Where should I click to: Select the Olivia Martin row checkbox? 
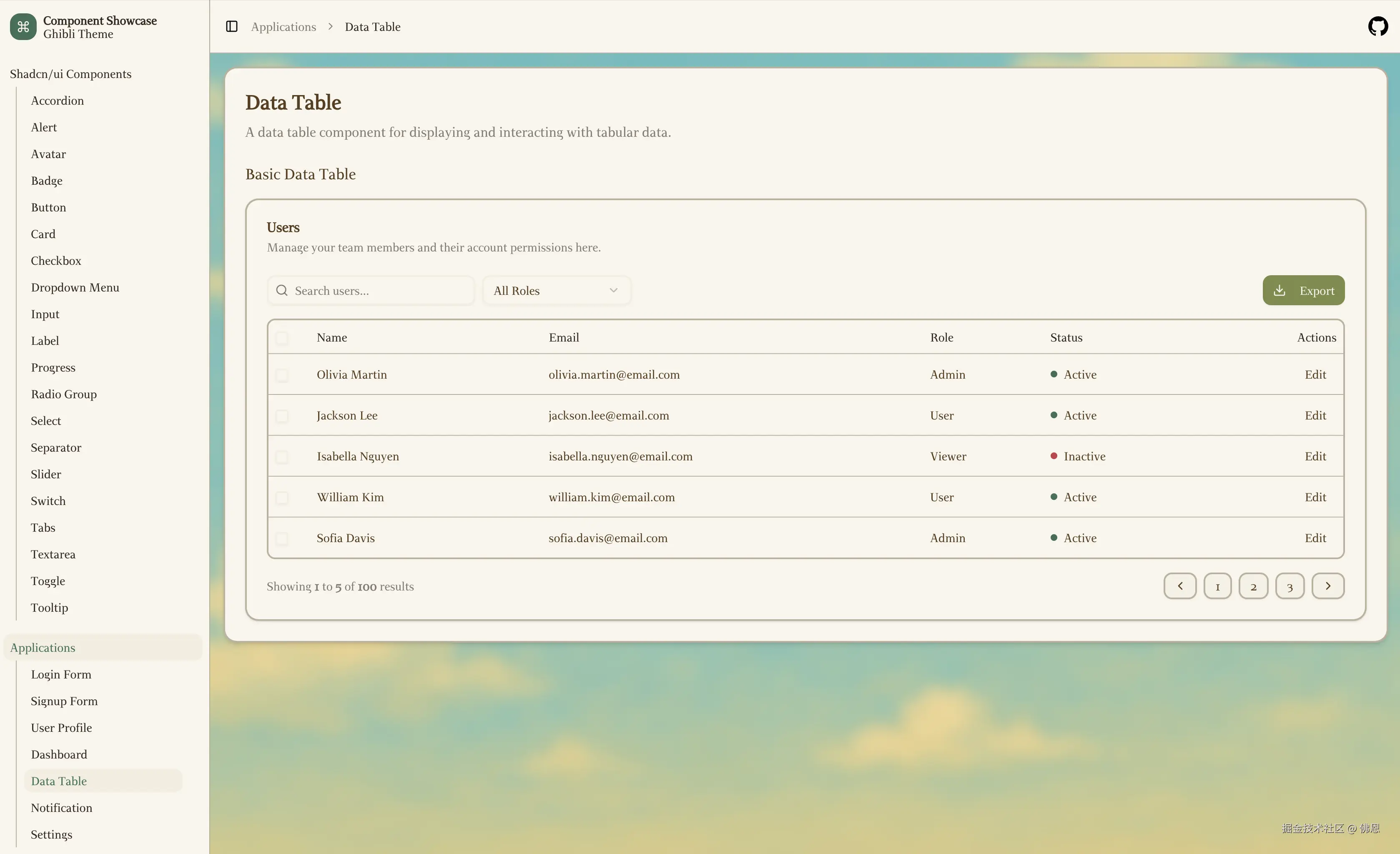282,375
